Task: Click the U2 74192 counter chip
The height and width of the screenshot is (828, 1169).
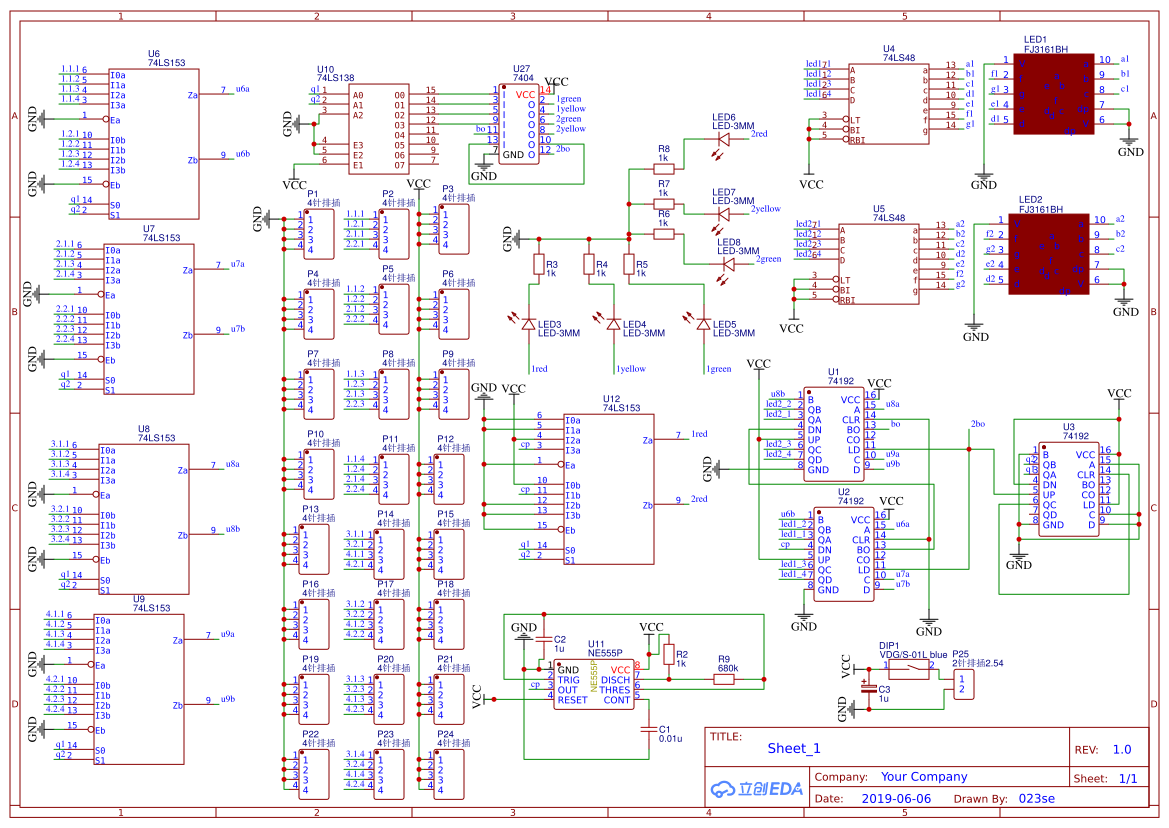Action: click(844, 553)
